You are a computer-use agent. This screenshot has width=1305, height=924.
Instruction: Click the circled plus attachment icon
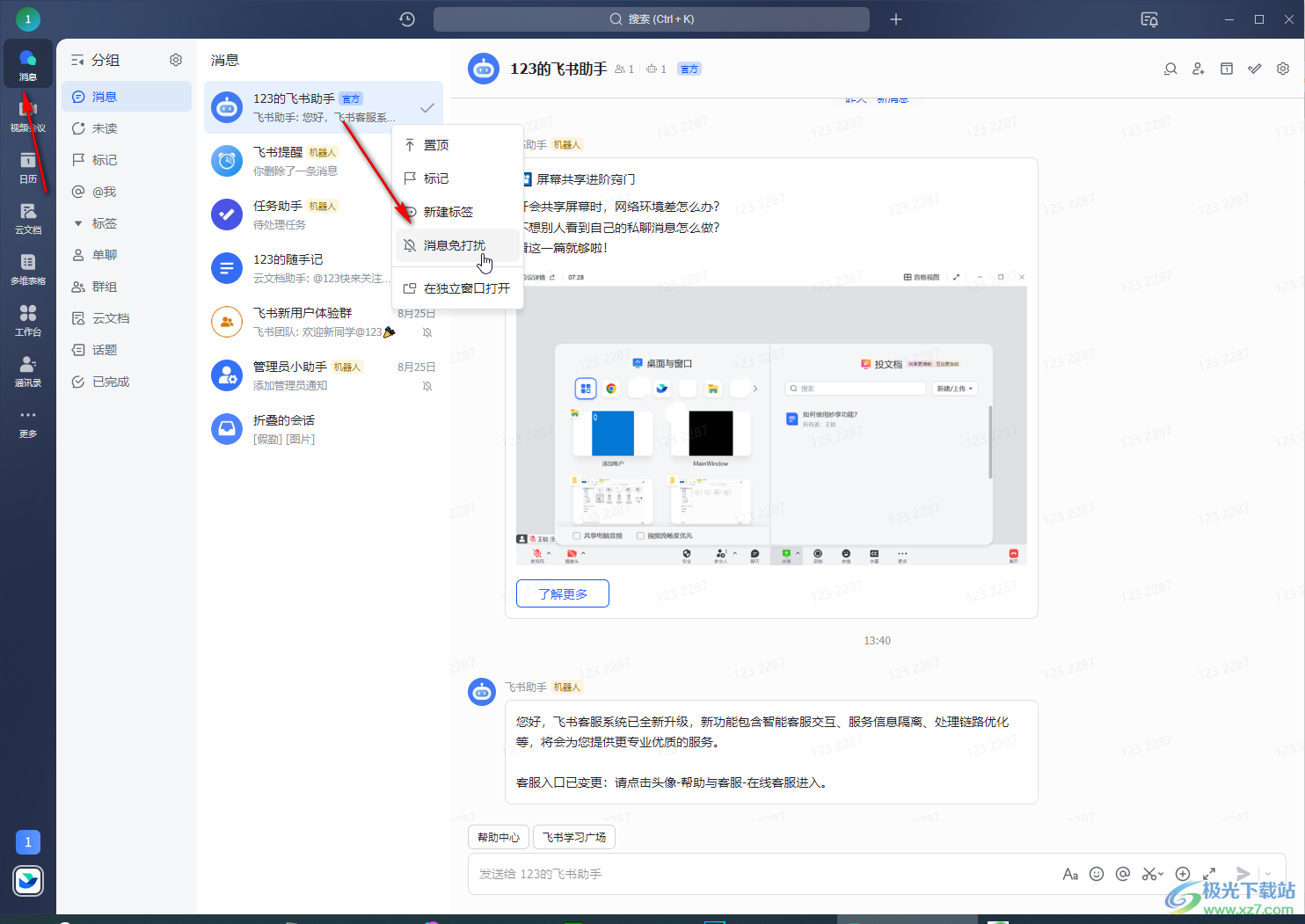[x=1183, y=874]
